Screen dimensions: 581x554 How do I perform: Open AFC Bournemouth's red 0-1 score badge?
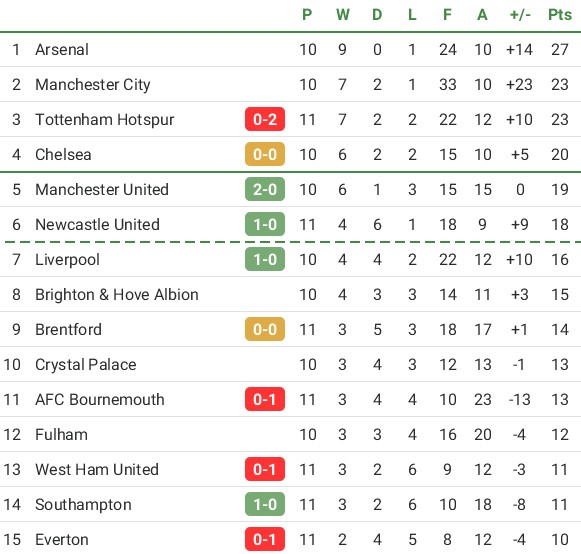click(265, 399)
